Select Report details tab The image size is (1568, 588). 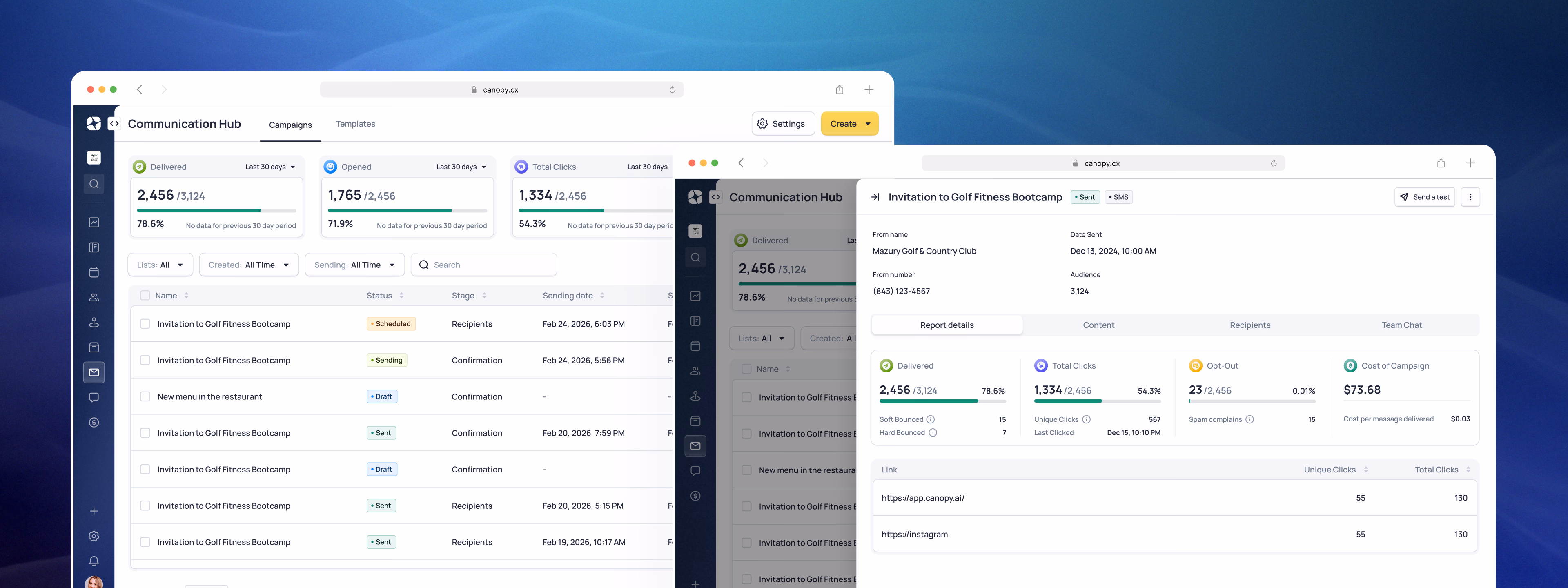947,325
